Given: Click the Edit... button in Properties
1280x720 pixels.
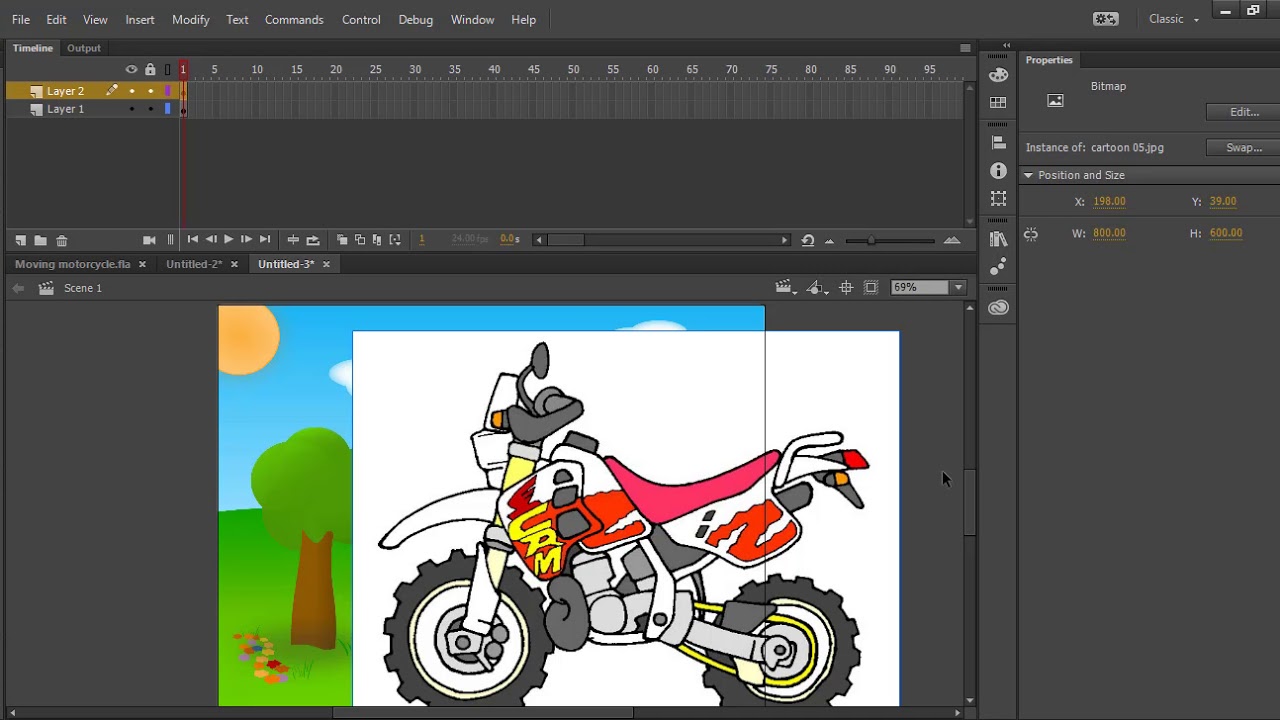Looking at the screenshot, I should (x=1243, y=112).
